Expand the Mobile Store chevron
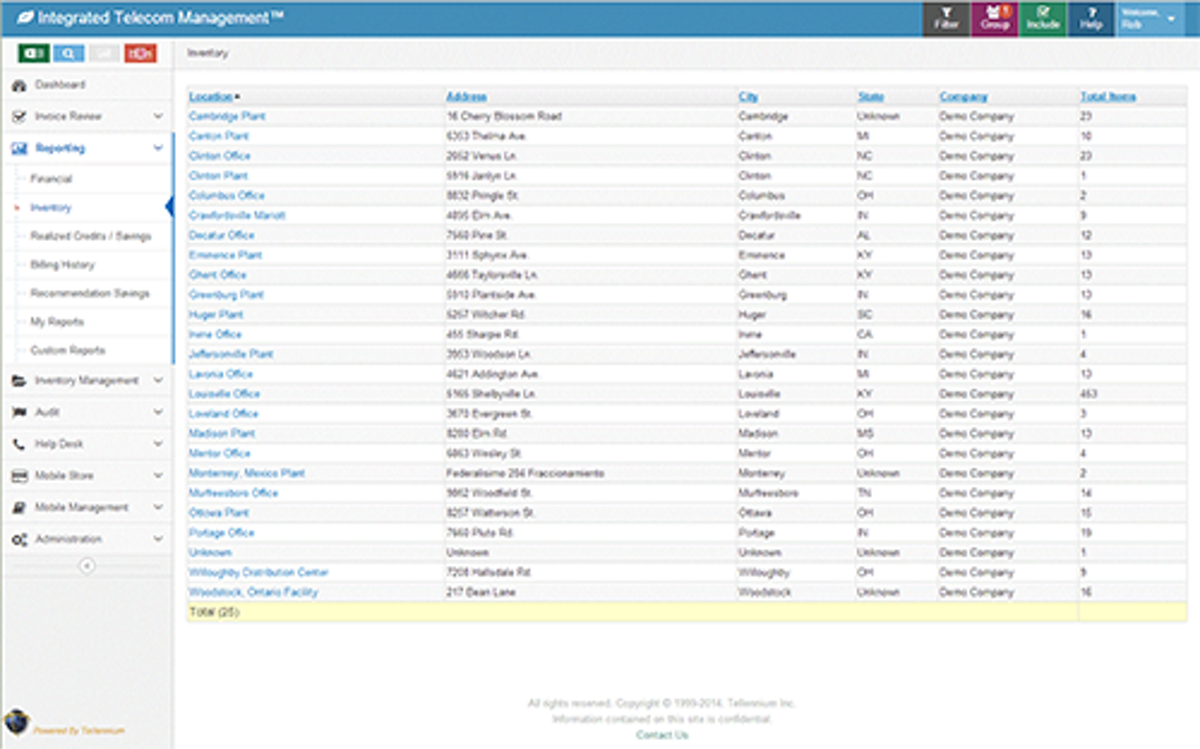Image resolution: width=1200 pixels, height=749 pixels. pos(158,476)
